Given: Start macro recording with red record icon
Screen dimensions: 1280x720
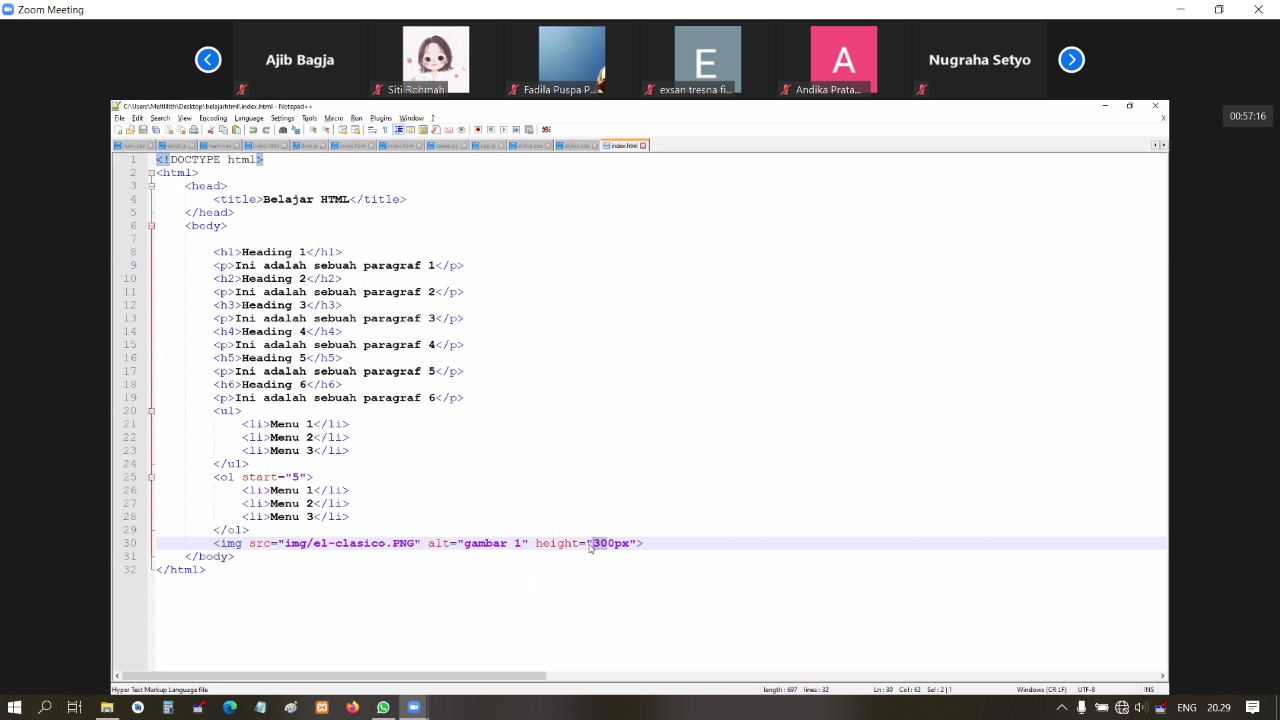Looking at the screenshot, I should click(478, 130).
